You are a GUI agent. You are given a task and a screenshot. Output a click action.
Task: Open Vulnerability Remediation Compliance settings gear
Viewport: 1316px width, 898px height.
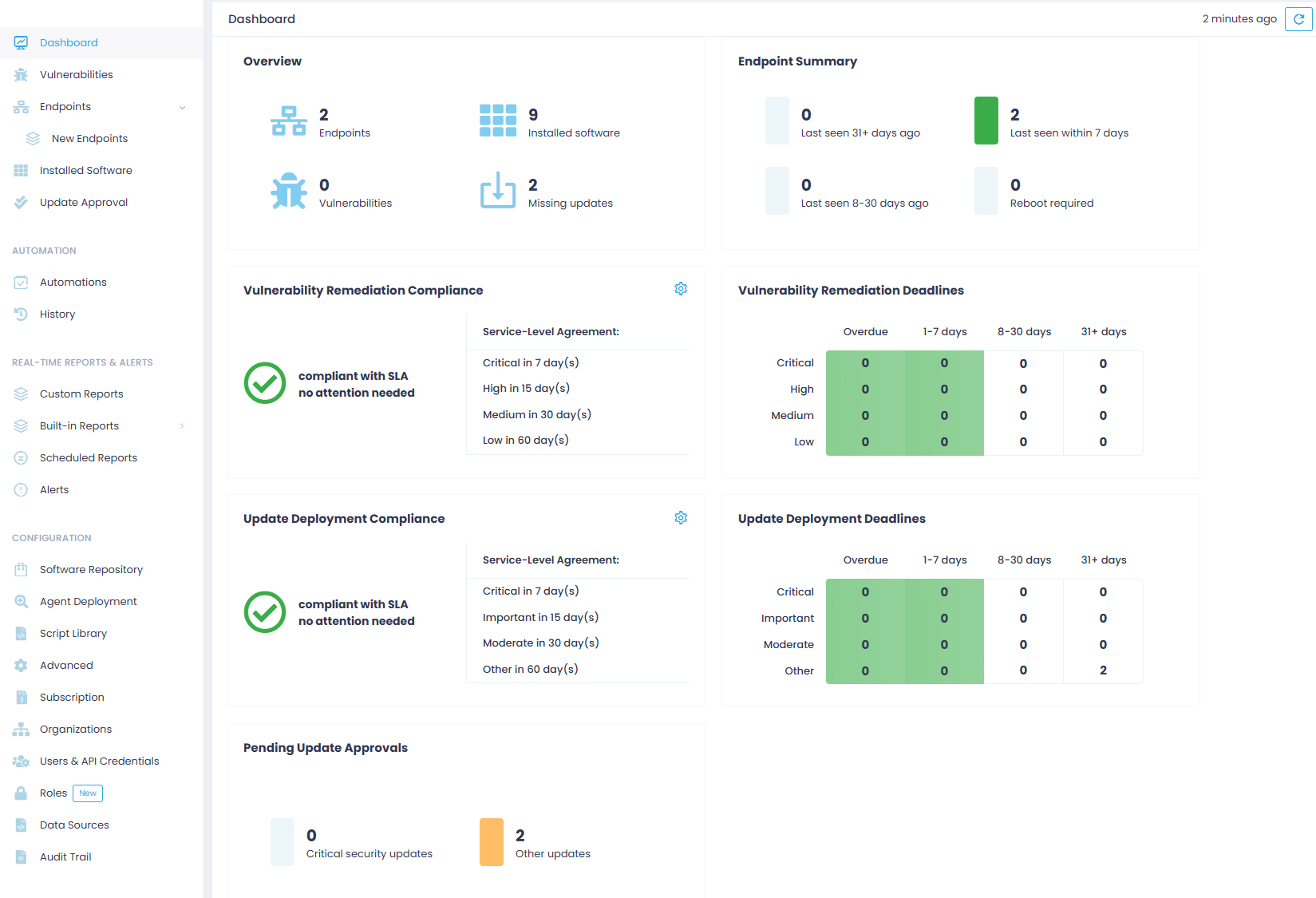click(x=681, y=289)
